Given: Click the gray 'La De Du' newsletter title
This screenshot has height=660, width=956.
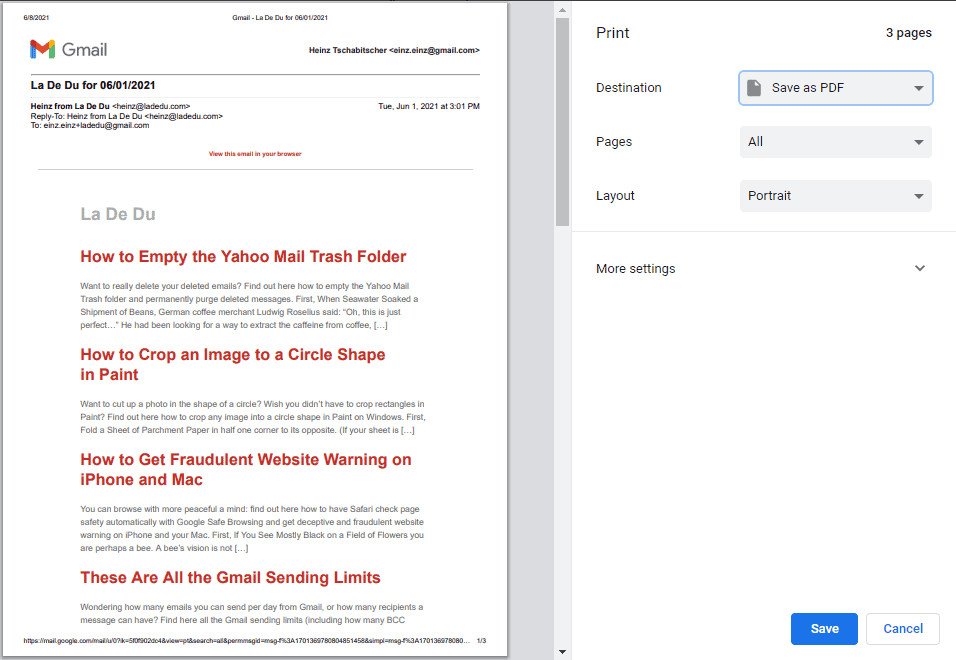Looking at the screenshot, I should [x=118, y=215].
